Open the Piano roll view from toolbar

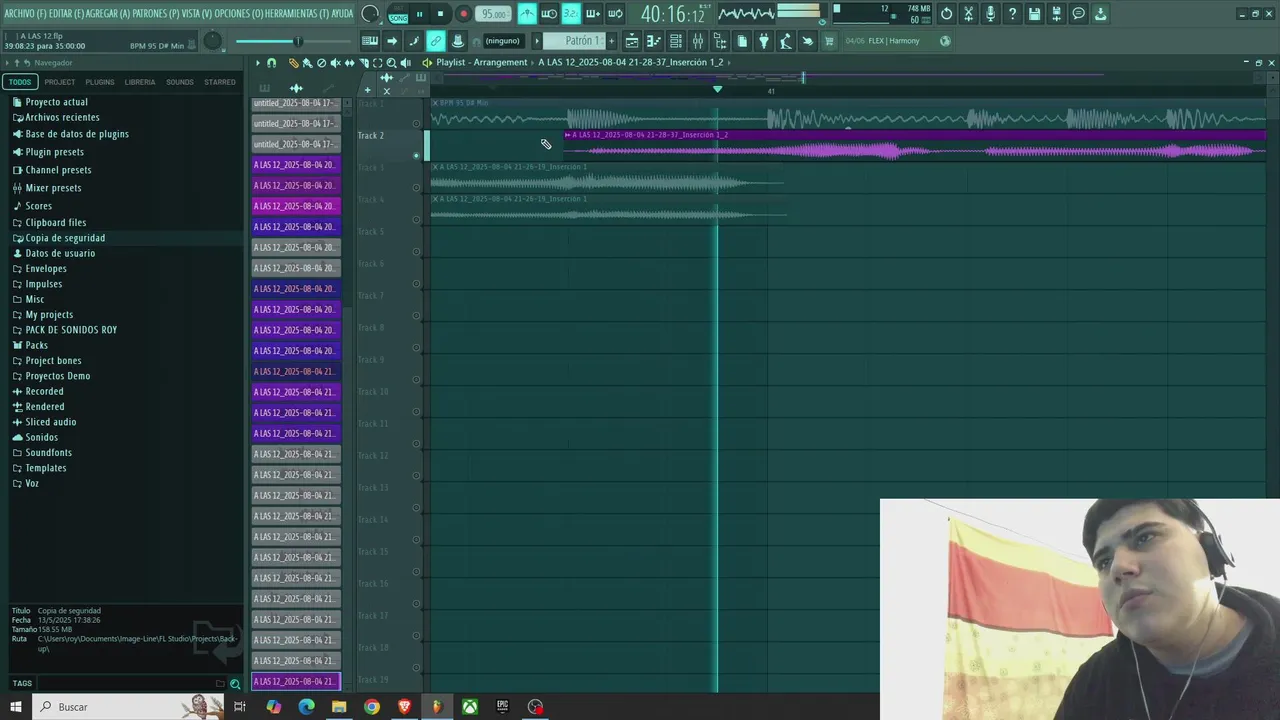point(653,41)
